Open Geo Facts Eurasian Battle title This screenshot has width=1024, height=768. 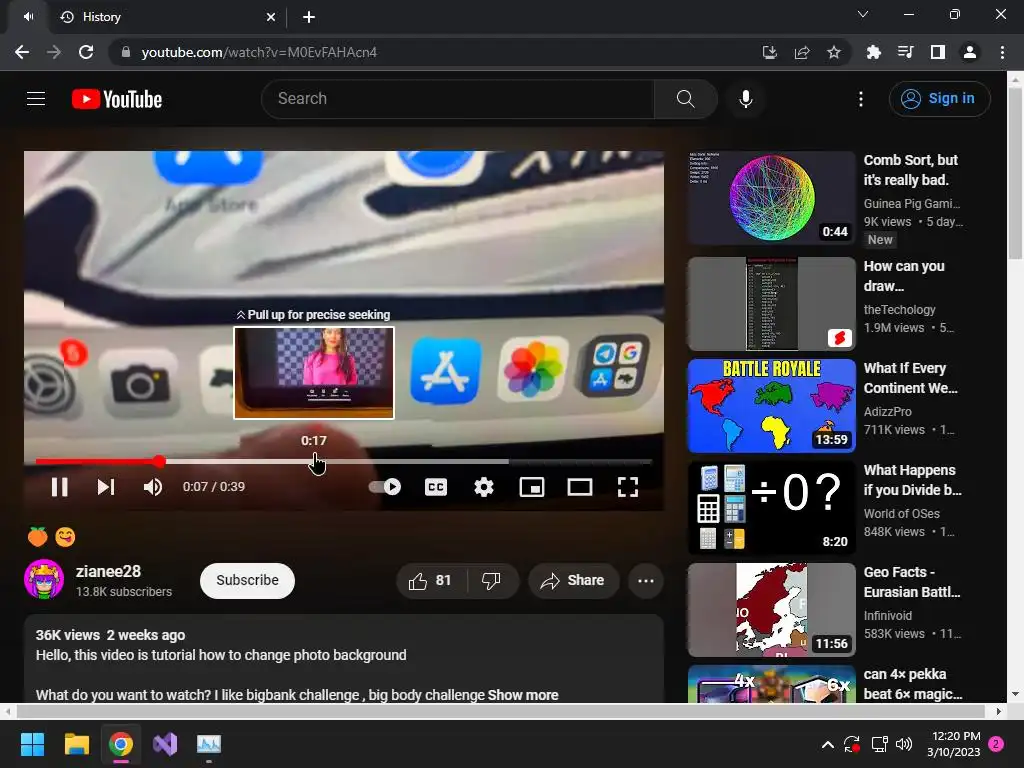pyautogui.click(x=912, y=582)
